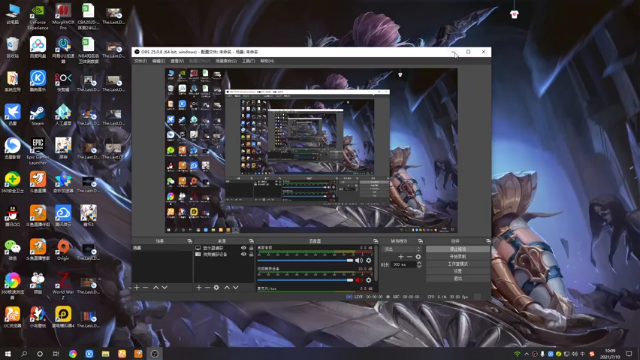The width and height of the screenshot is (640, 360).
Task: Open Tencent QQ penguin desktop icon
Action: 13,216
